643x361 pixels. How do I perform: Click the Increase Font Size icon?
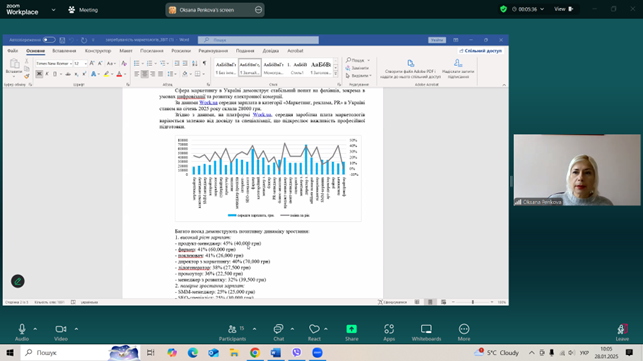tap(92, 63)
